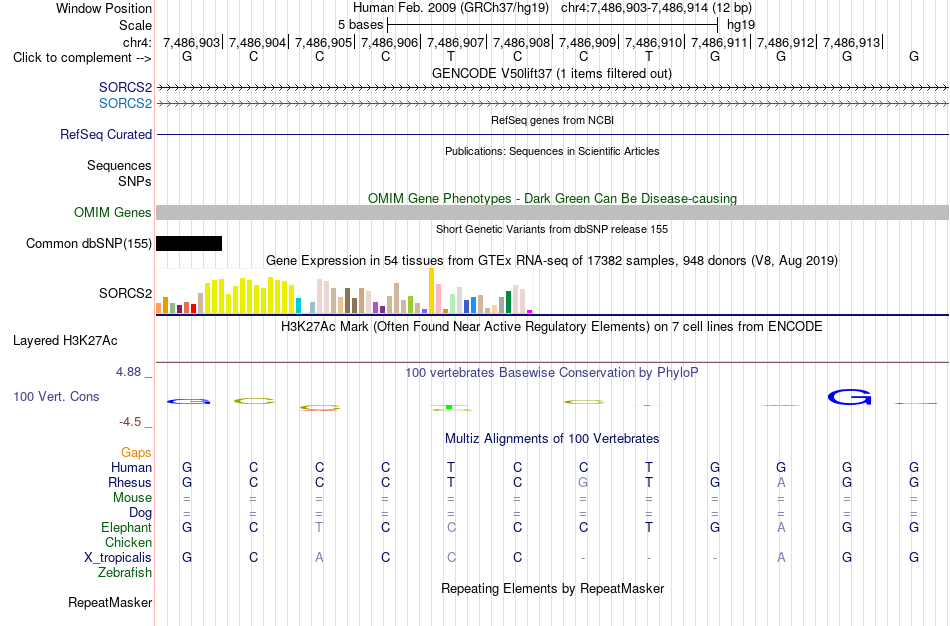Viewport: 950px width, 626px height.
Task: Click the dark blue SORCS2 GENCODE track label
Action: (x=125, y=87)
